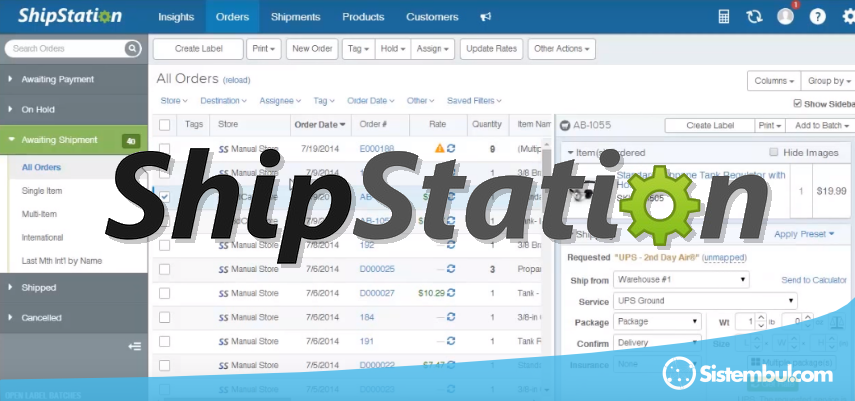Open the Ship from Warehouse #1 dropdown
Screen dimensions: 855x401
681,279
